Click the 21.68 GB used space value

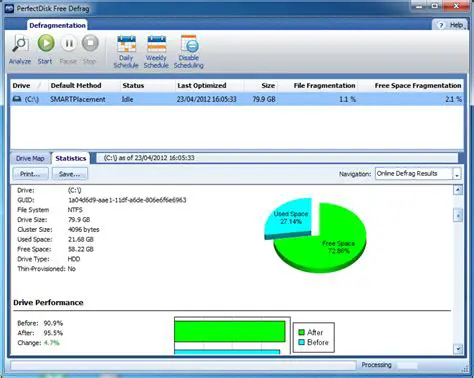point(81,239)
